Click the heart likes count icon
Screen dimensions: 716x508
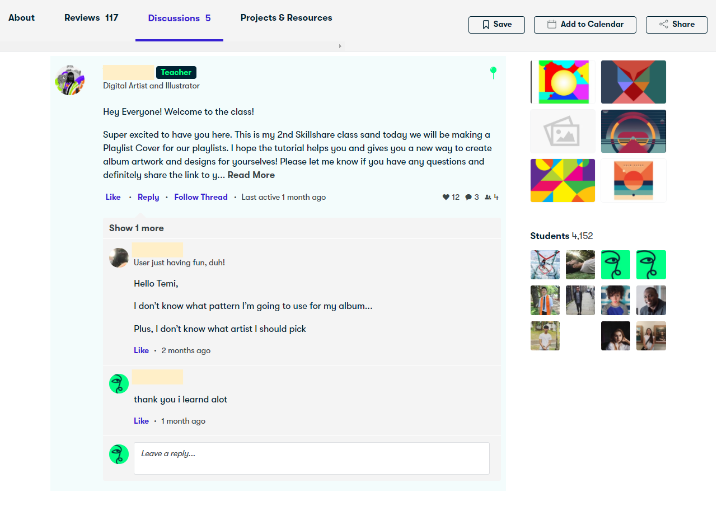[446, 197]
